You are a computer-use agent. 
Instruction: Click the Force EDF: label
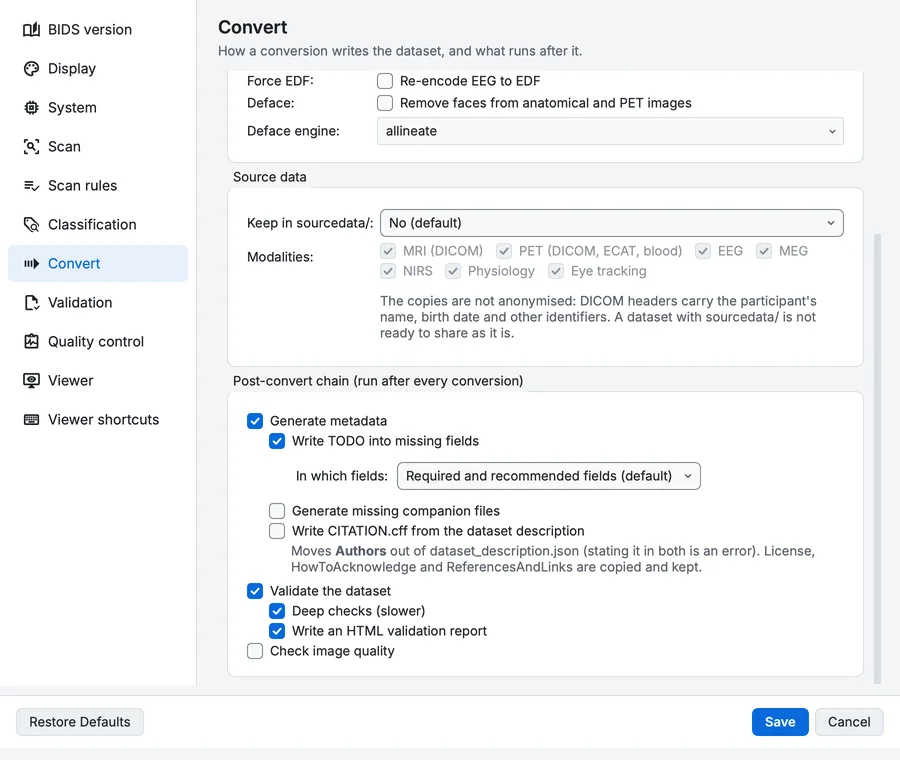[280, 81]
